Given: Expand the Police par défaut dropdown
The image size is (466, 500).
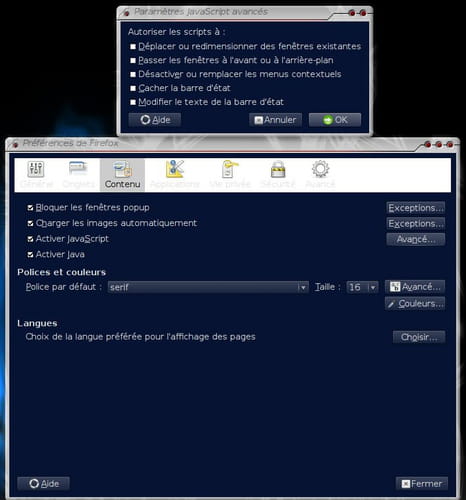Looking at the screenshot, I should pos(208,287).
